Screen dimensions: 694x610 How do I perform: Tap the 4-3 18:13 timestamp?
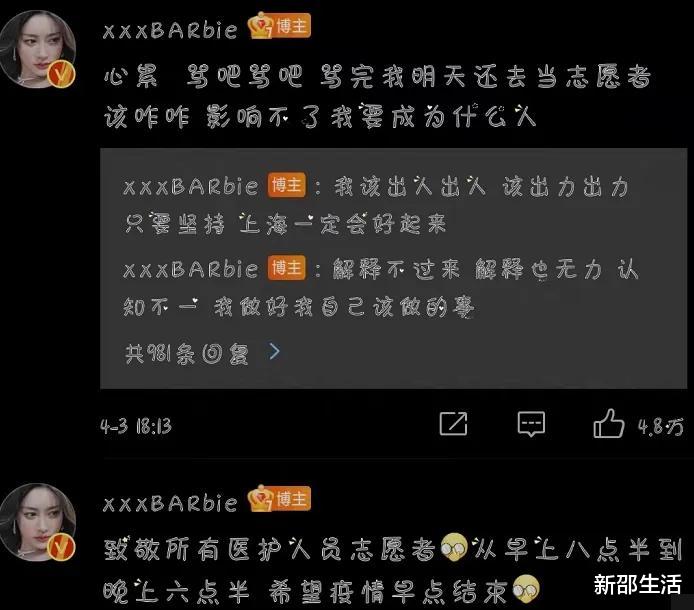pyautogui.click(x=136, y=426)
